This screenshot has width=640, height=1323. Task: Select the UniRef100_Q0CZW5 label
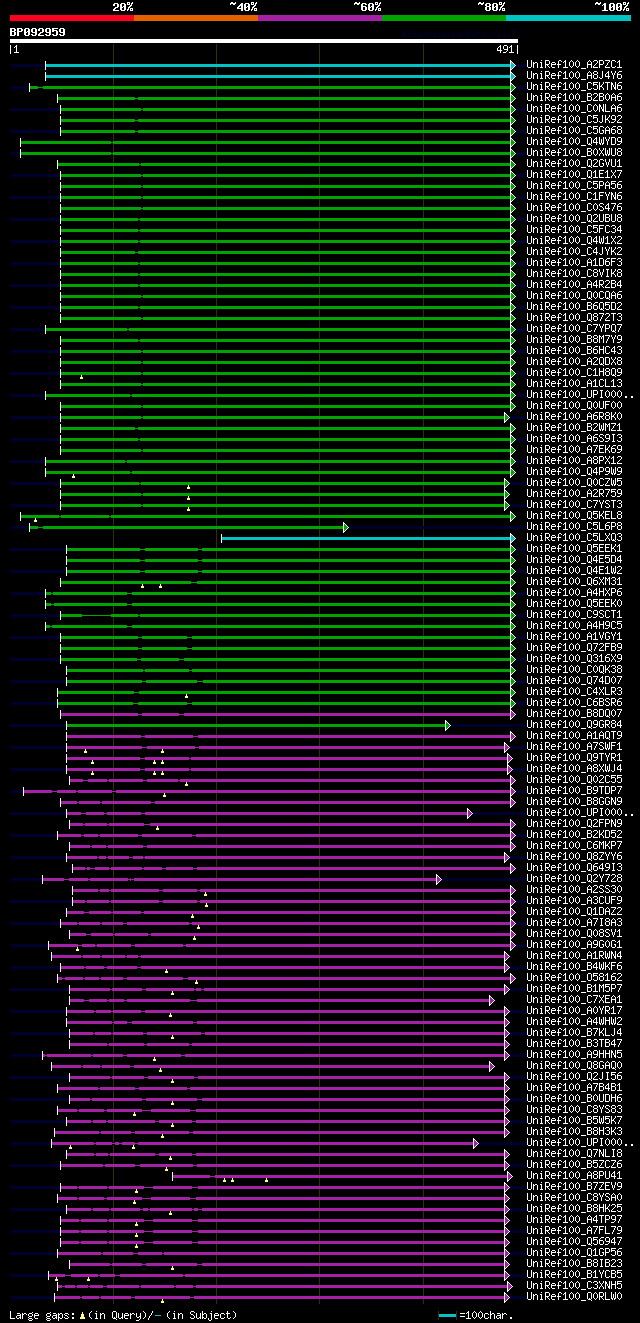point(574,482)
